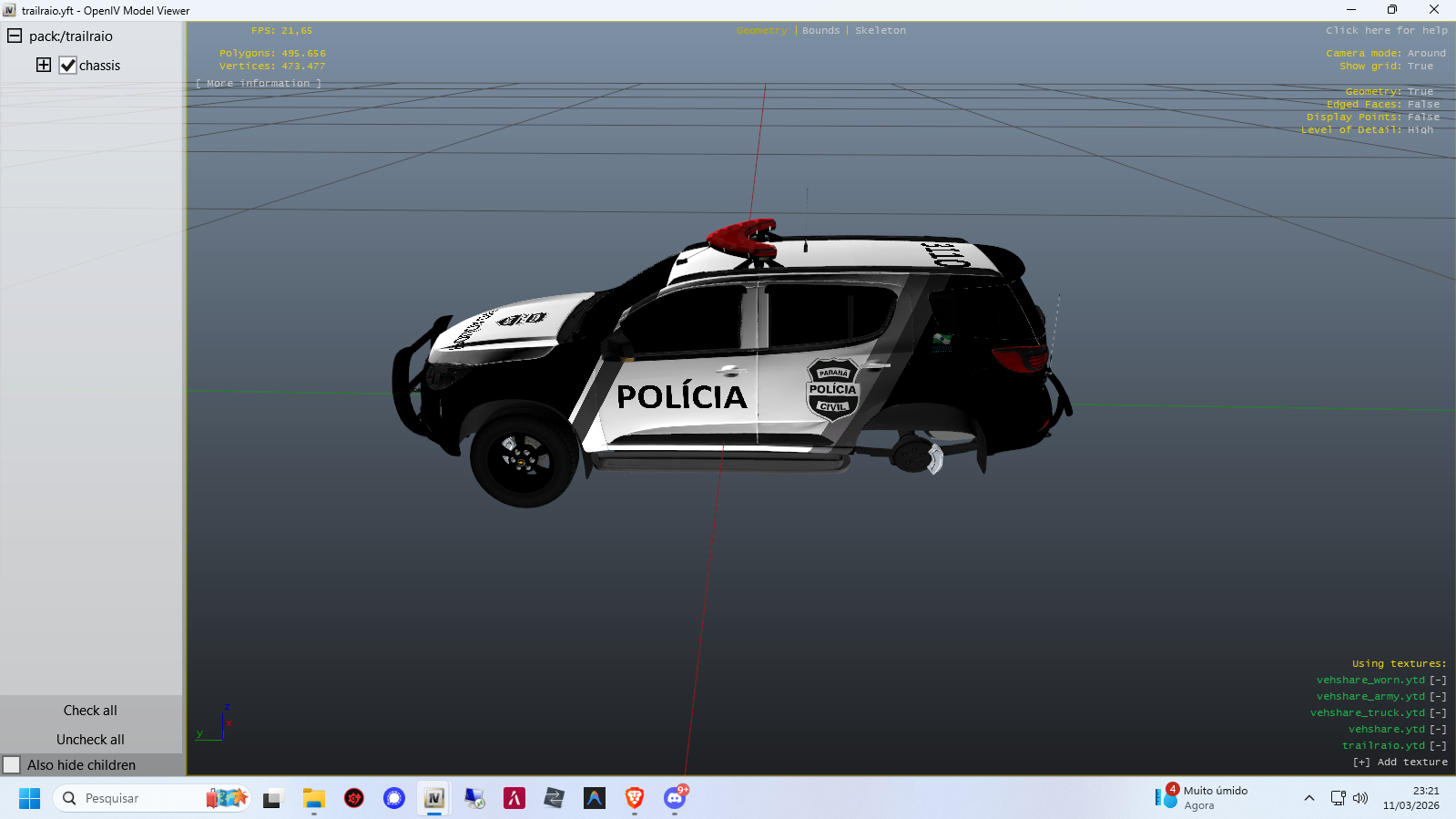The width and height of the screenshot is (1456, 819).
Task: Switch to the Bounds view tab
Action: pos(821,31)
